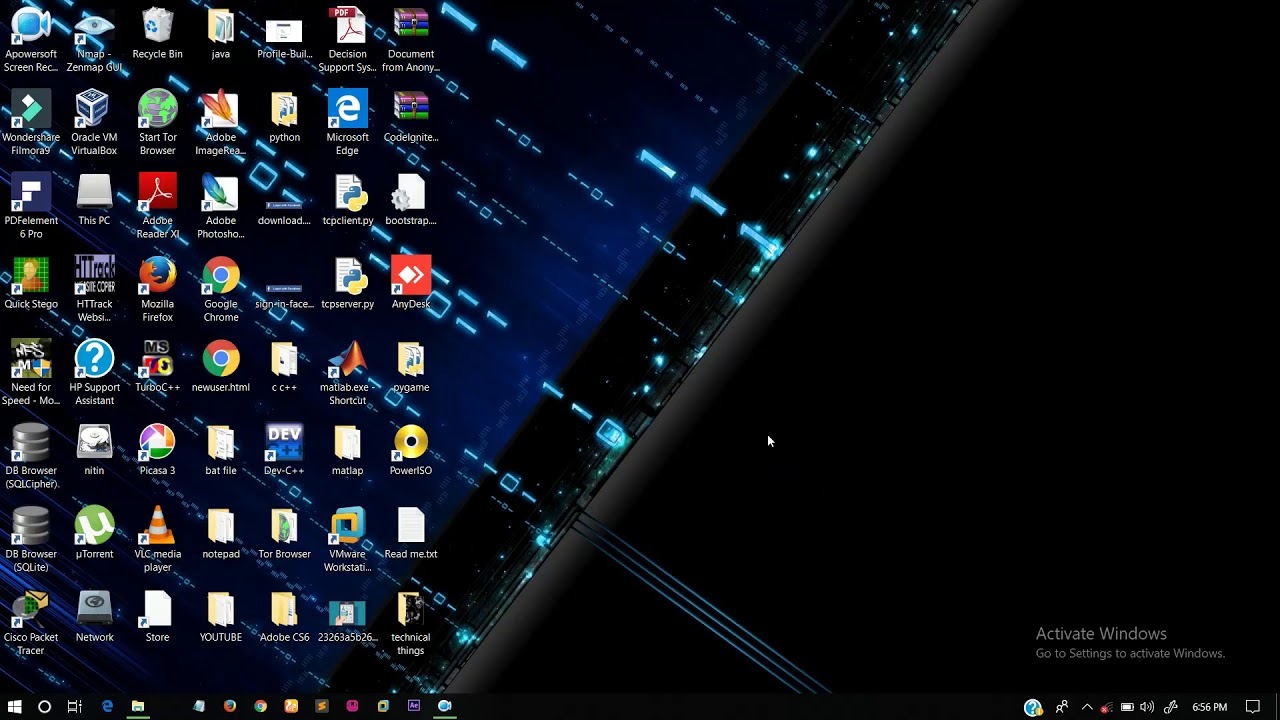Select the Start Tor Browser shortcut
The image size is (1280, 720).
157,123
